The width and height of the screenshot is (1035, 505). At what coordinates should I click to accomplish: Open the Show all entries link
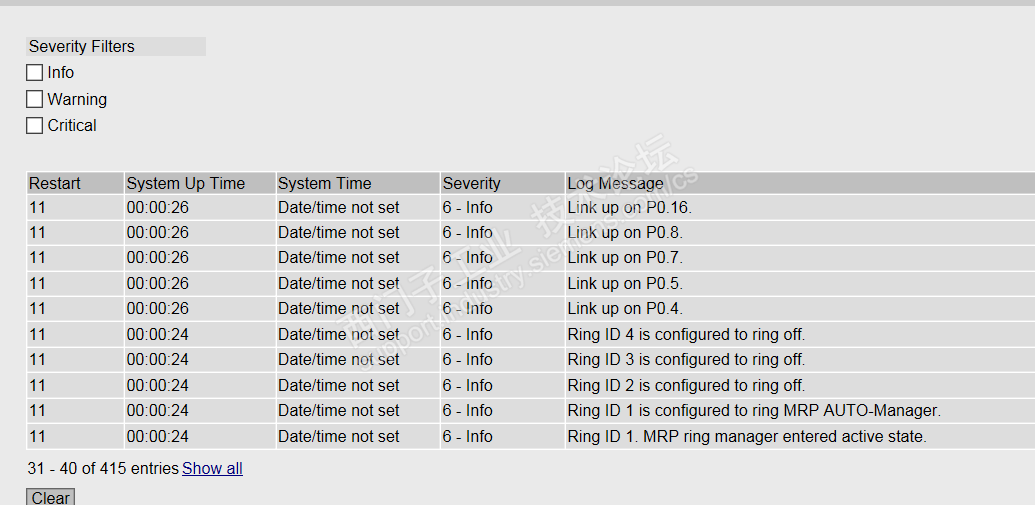tap(212, 468)
